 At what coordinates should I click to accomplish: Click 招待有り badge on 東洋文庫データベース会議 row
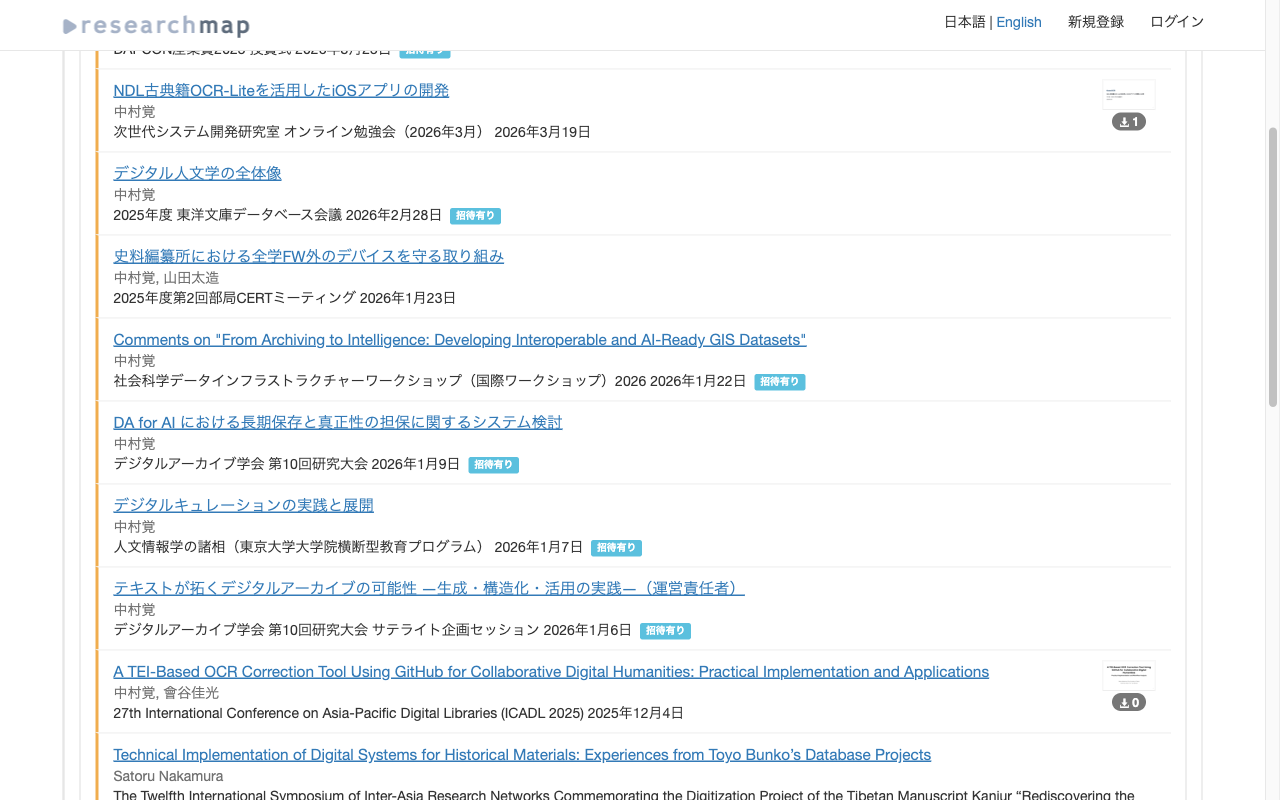click(475, 216)
